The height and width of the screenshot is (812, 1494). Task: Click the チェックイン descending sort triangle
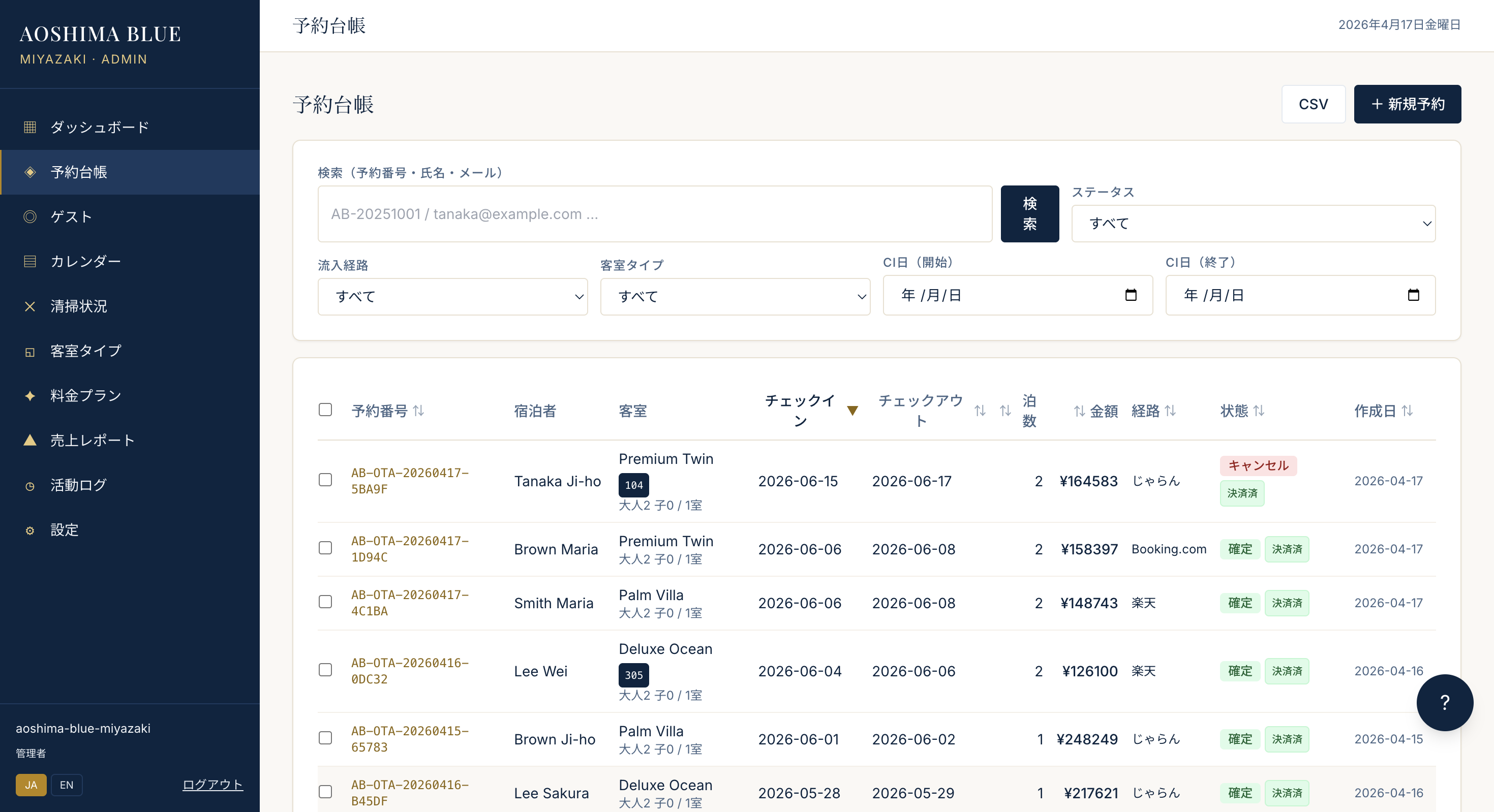pyautogui.click(x=852, y=411)
